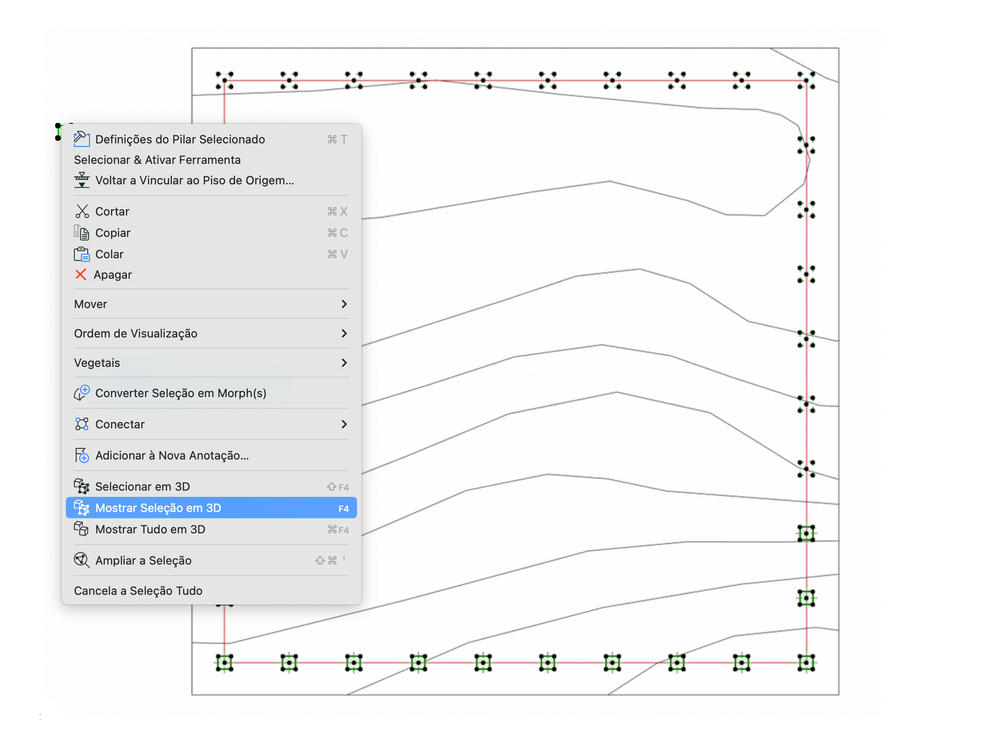Choose Copiar from context menu
The width and height of the screenshot is (999, 748).
[x=211, y=233]
